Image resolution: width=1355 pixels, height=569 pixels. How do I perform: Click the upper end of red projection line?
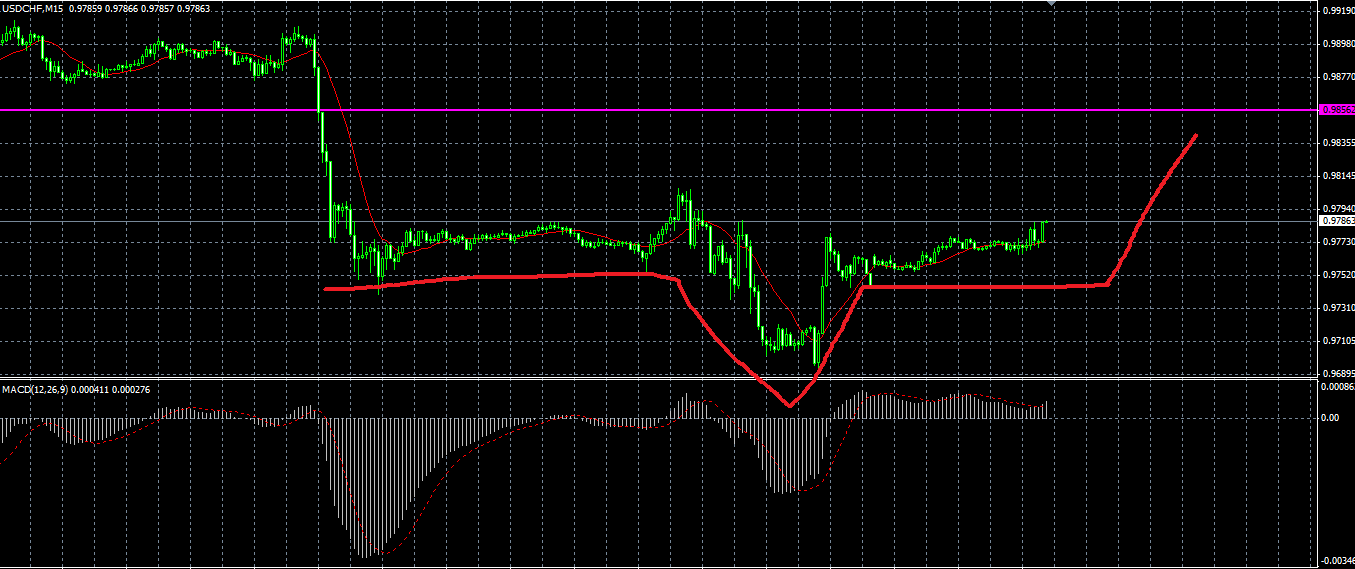1194,136
